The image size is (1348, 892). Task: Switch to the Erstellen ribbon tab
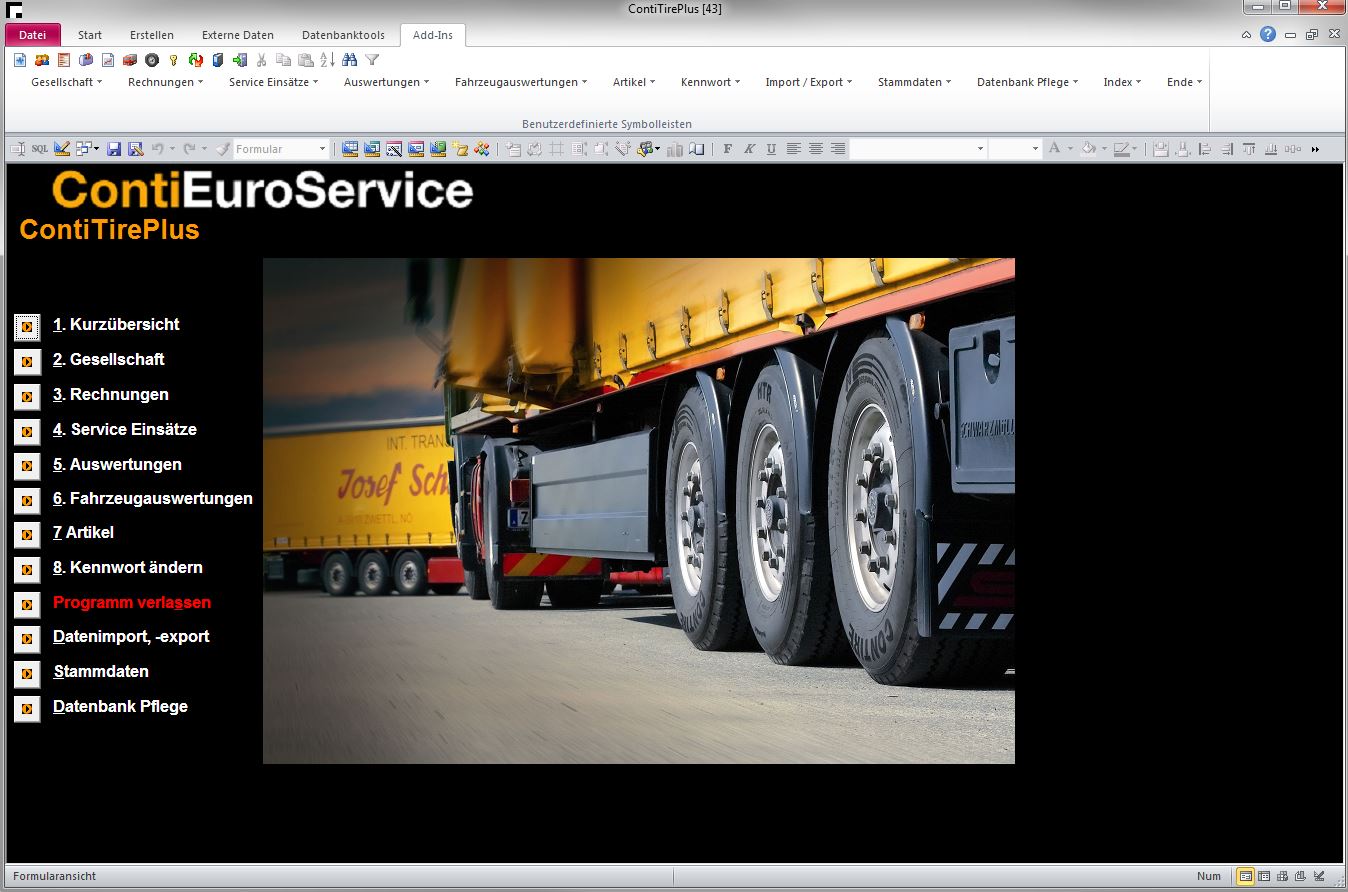pos(152,35)
